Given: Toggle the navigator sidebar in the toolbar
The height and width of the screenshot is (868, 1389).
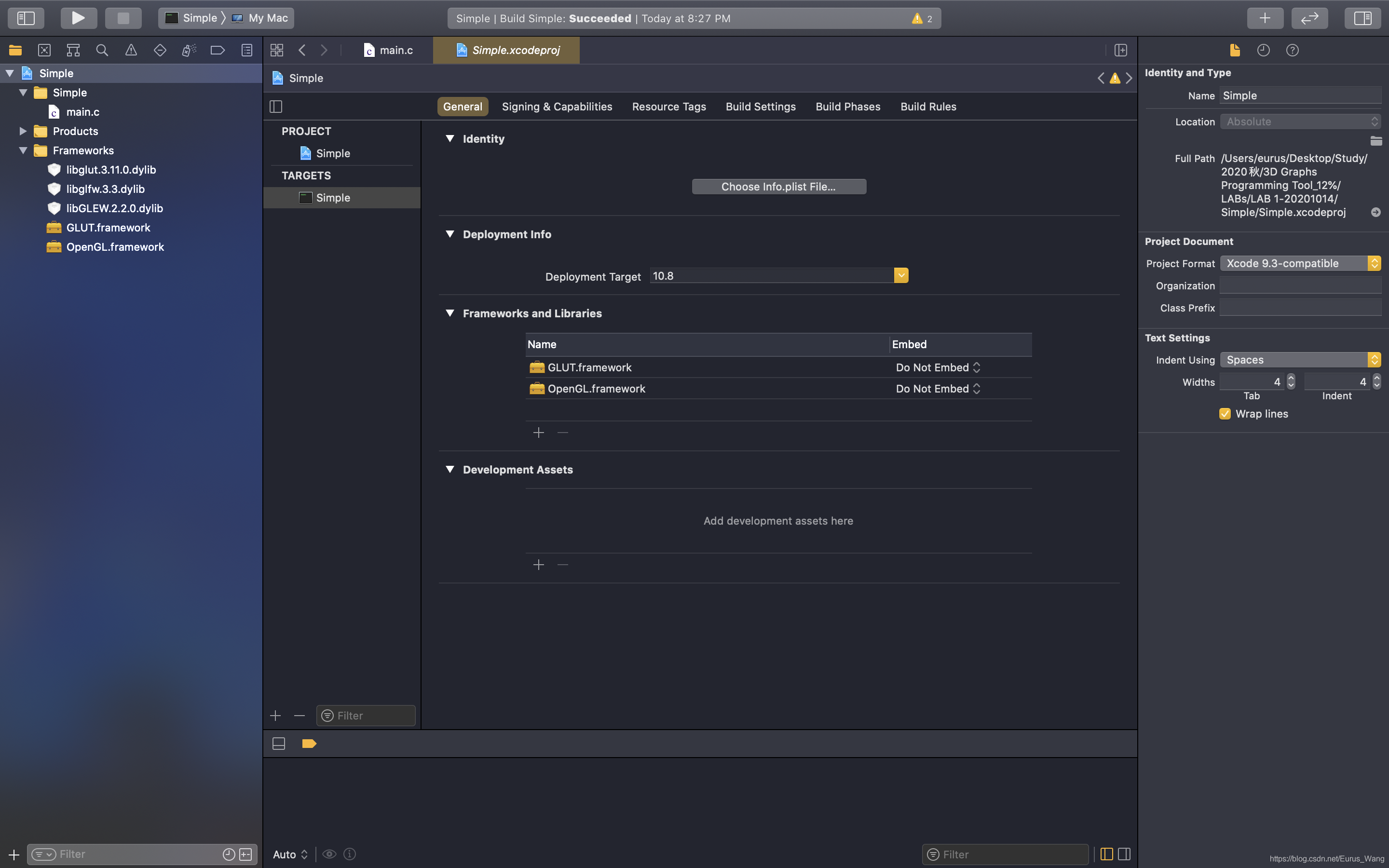Looking at the screenshot, I should (26, 18).
